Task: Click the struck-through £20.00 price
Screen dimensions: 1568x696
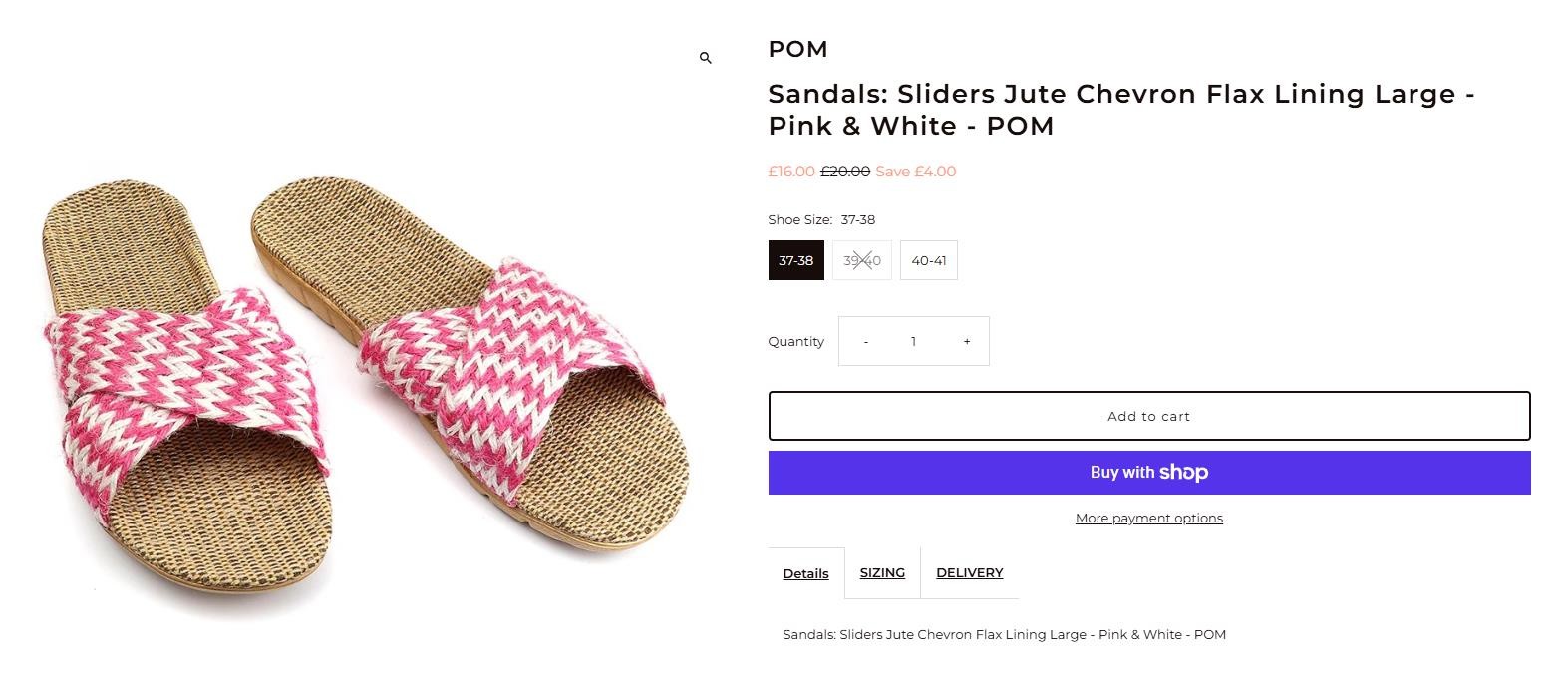Action: (844, 172)
